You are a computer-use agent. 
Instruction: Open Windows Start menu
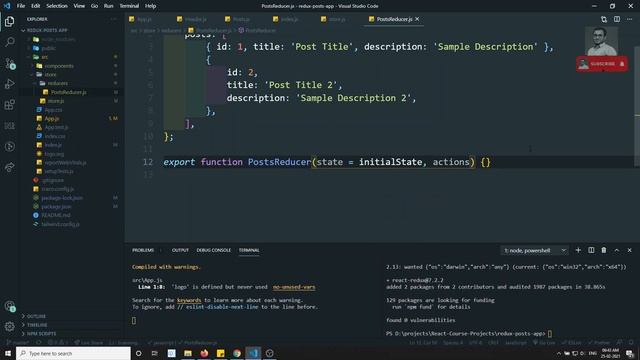[x=7, y=353]
